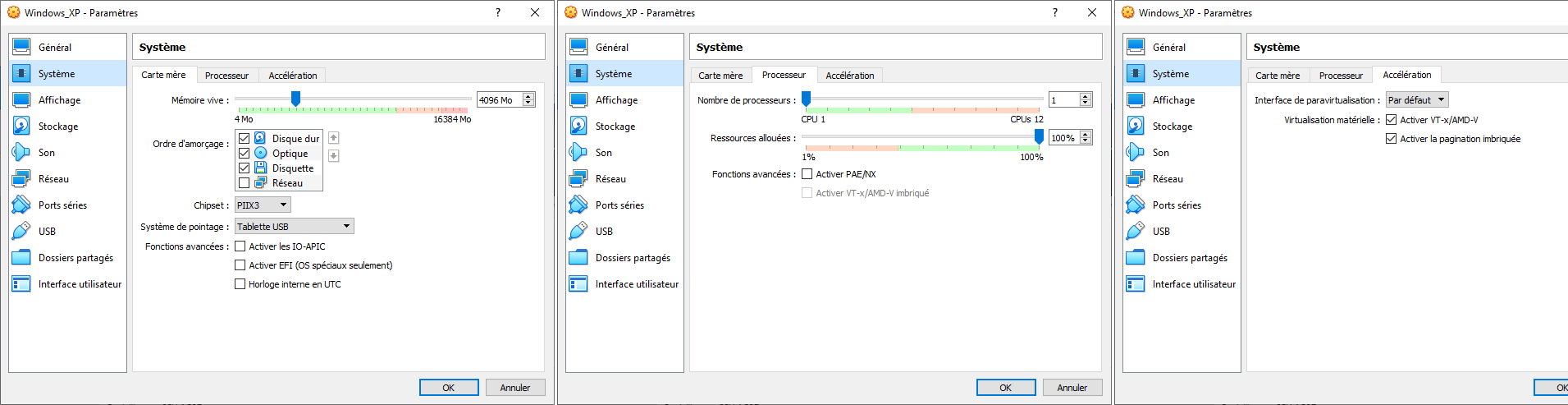
Task: Select the Disquette floppy icon in boot order
Action: [x=260, y=168]
